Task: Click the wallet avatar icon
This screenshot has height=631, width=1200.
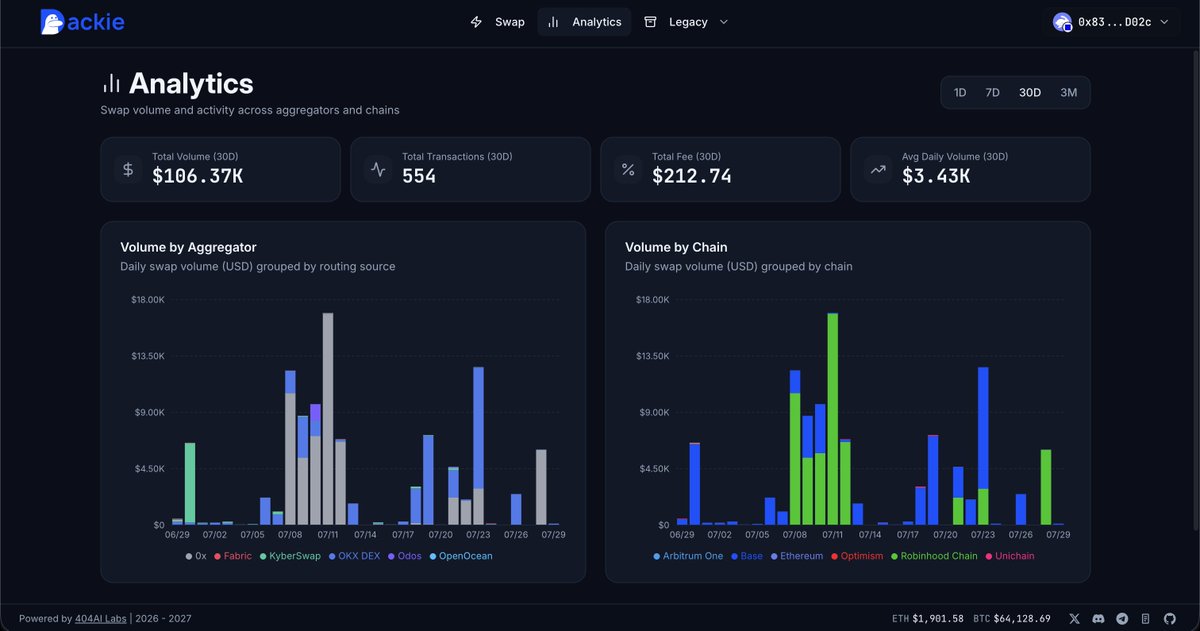Action: [x=1062, y=22]
